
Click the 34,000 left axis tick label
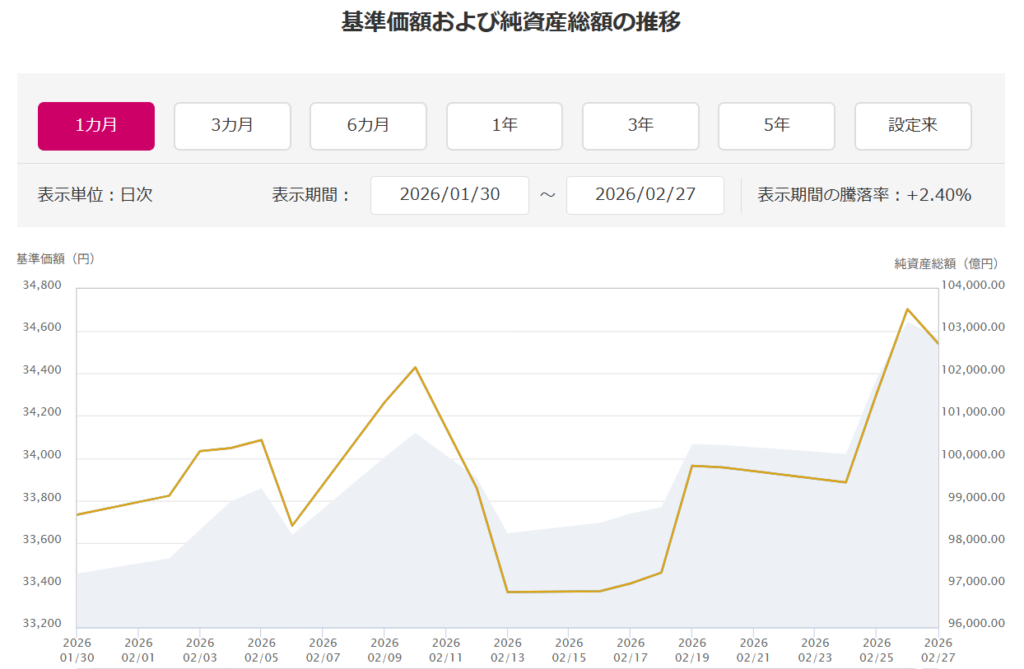coord(41,456)
